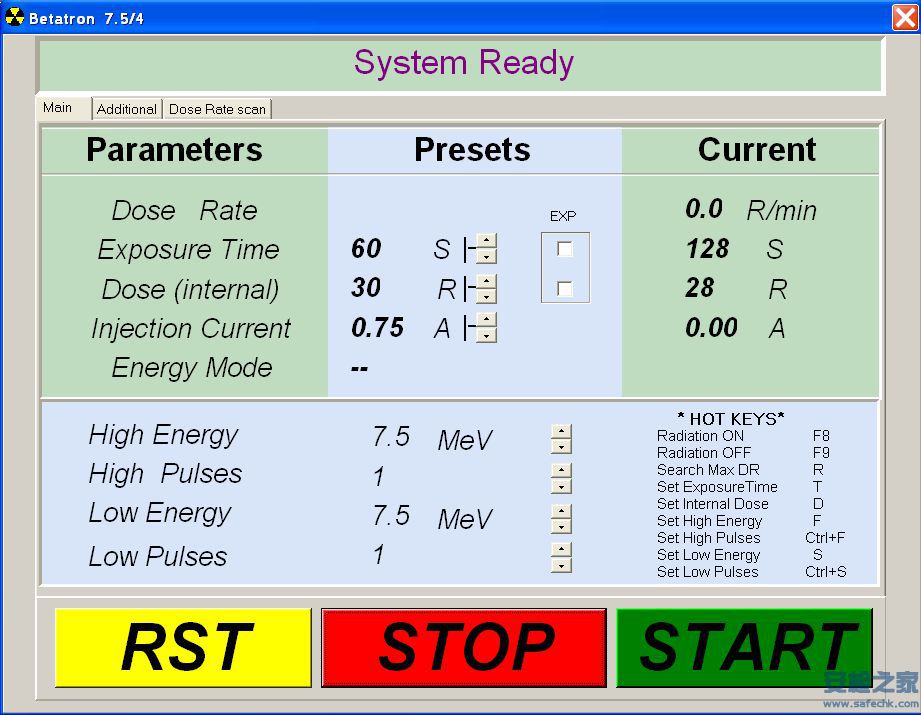
Task: Decrement High Pulses with down arrow
Action: coord(562,486)
